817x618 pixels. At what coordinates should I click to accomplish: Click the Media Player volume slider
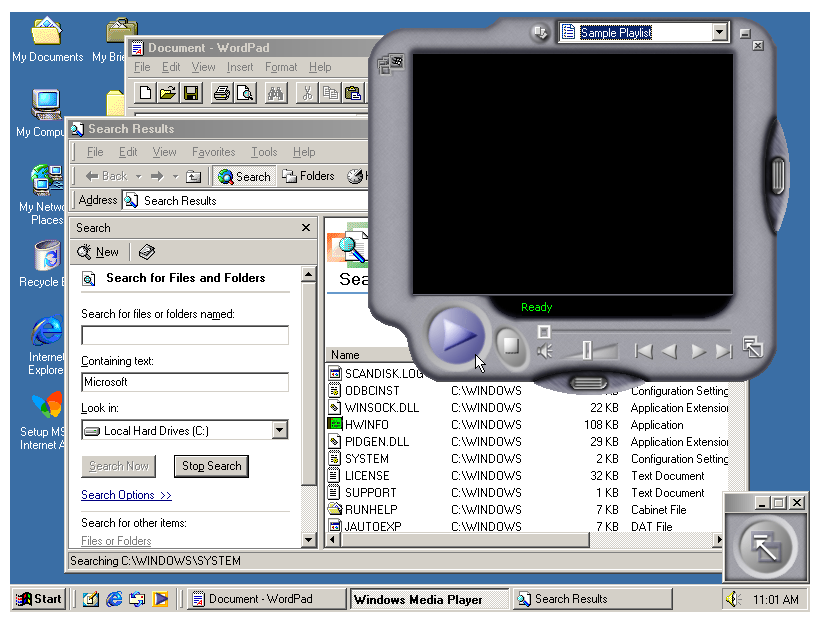(x=587, y=350)
